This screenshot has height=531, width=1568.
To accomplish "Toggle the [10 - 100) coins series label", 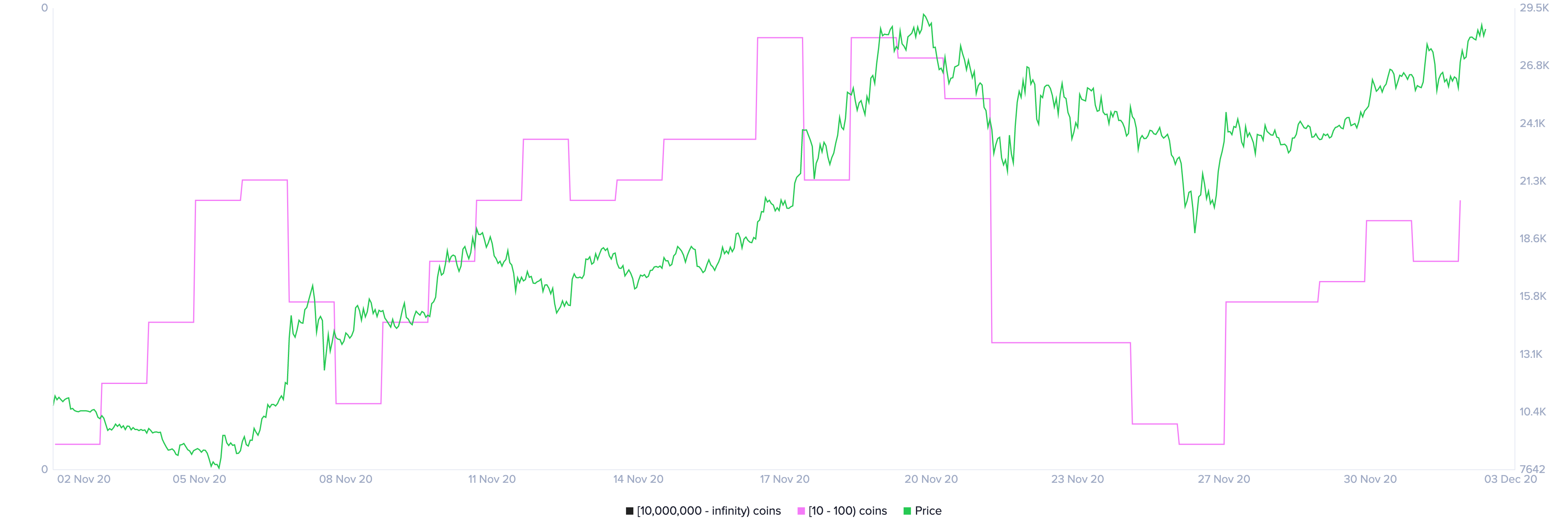I will tap(847, 511).
